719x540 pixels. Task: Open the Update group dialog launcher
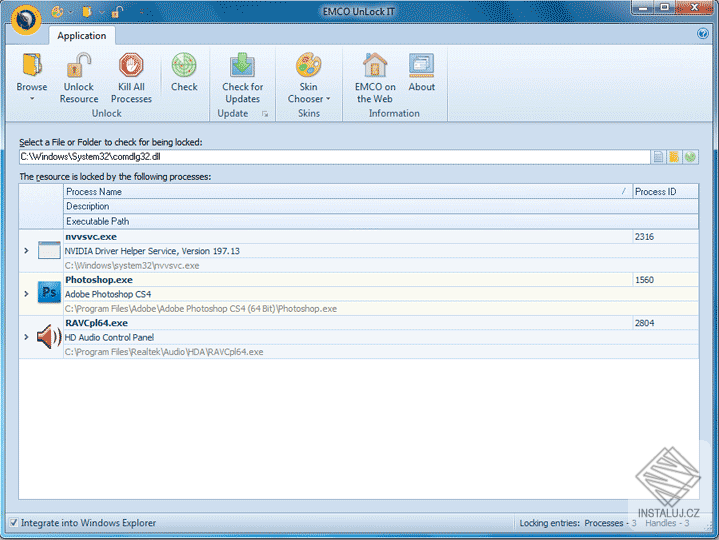[265, 114]
